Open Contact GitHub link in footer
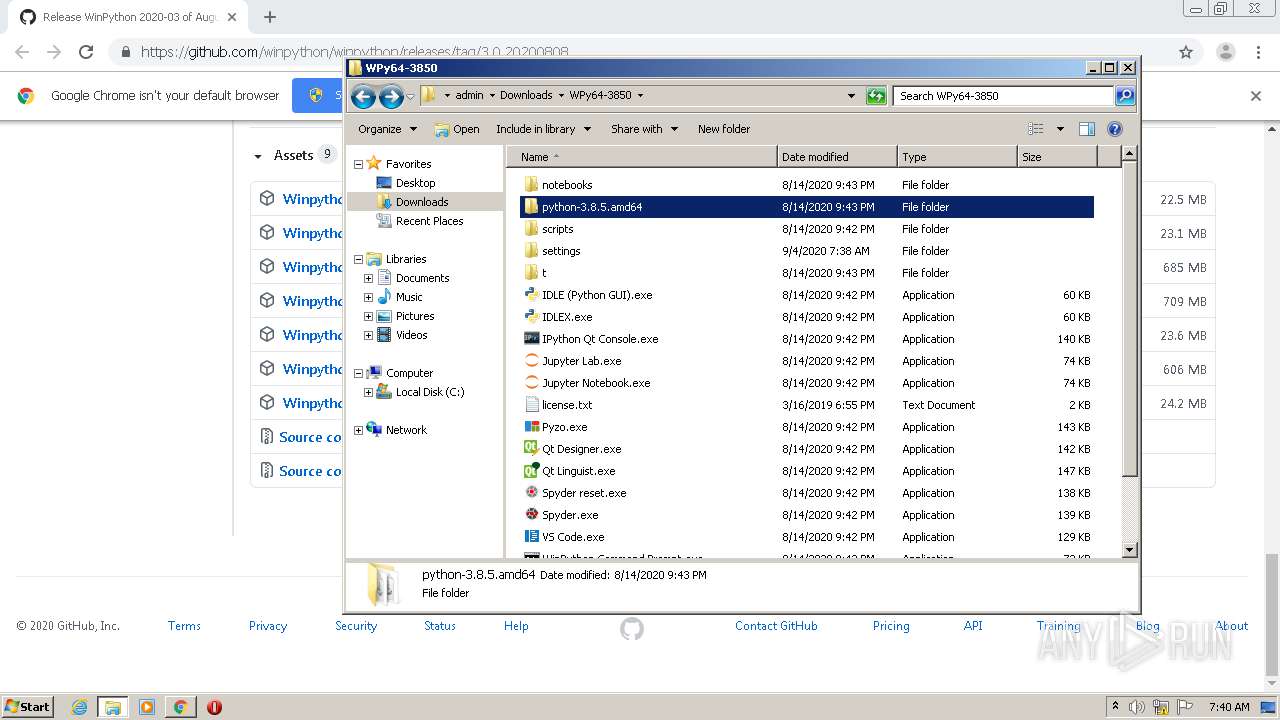The image size is (1280, 720). [x=776, y=626]
